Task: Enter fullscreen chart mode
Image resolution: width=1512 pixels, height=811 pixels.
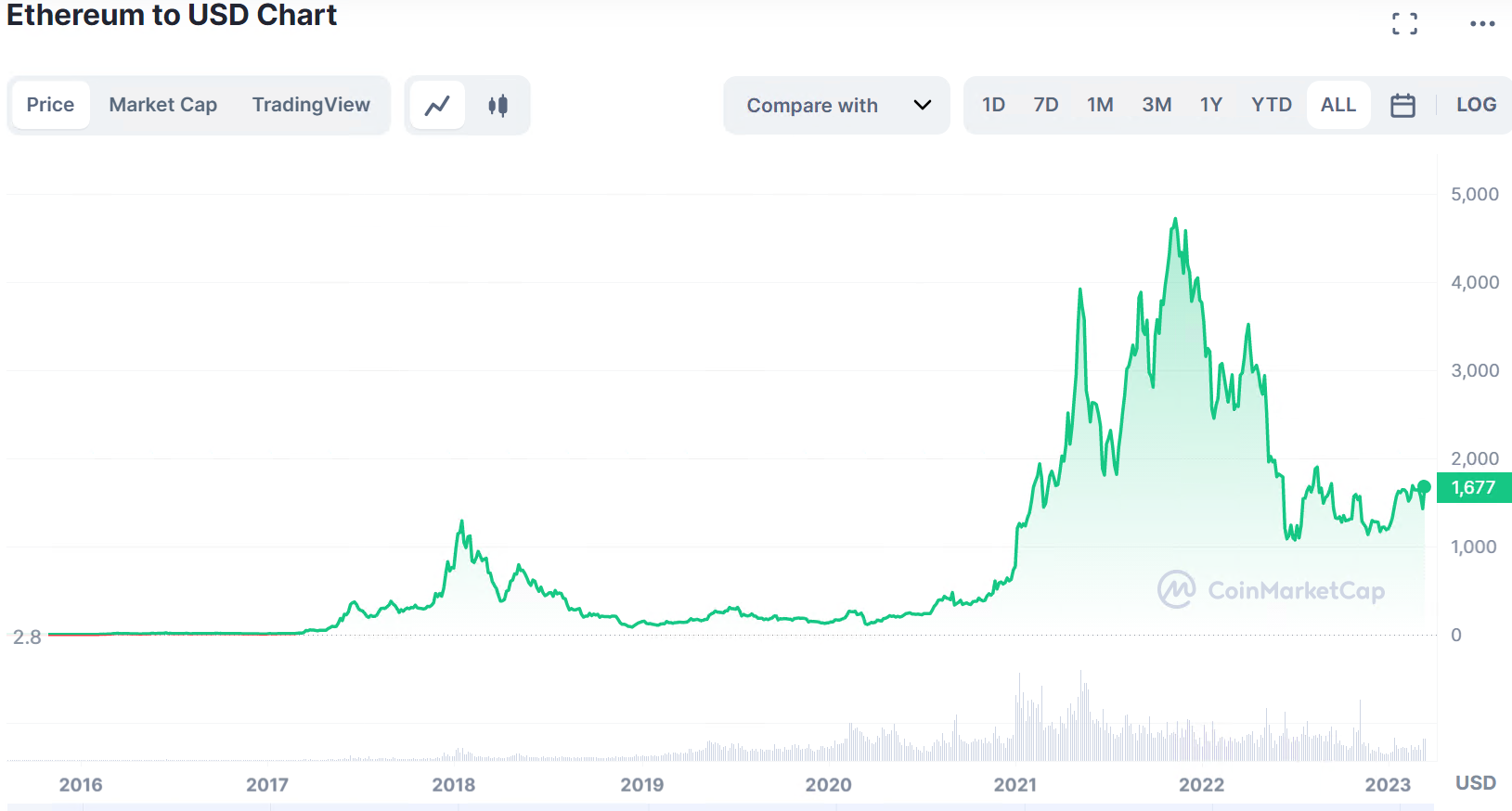Action: pyautogui.click(x=1404, y=24)
